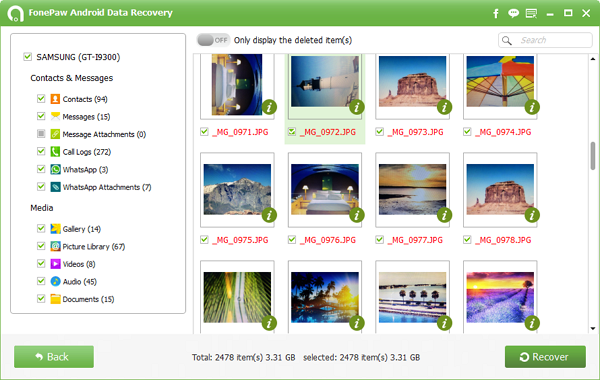This screenshot has width=600, height=380.
Task: Deselect the _MG_0972.JPG checkbox
Action: (x=292, y=132)
